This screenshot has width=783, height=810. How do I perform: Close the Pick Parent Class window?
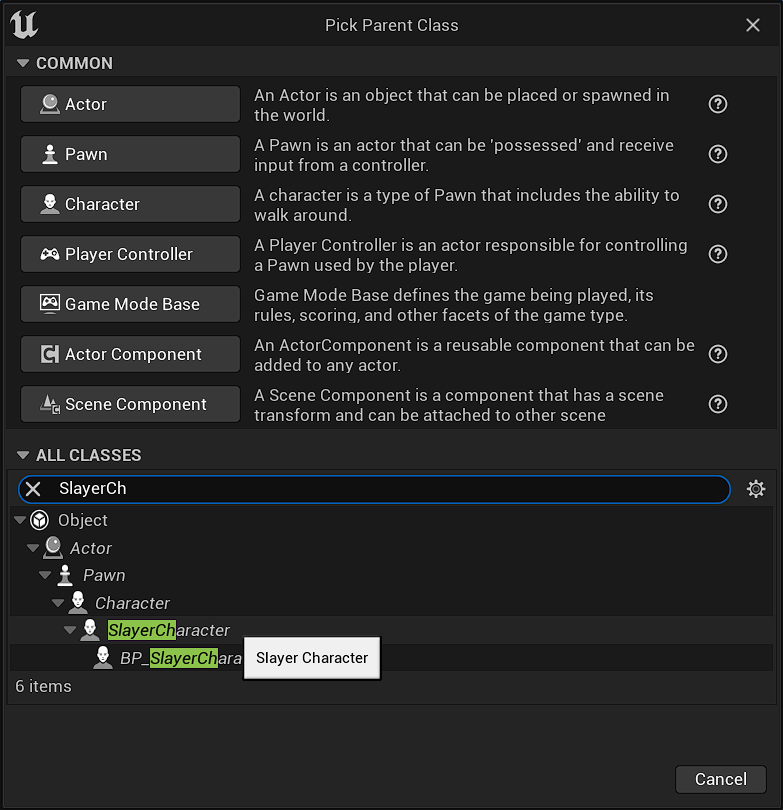753,25
